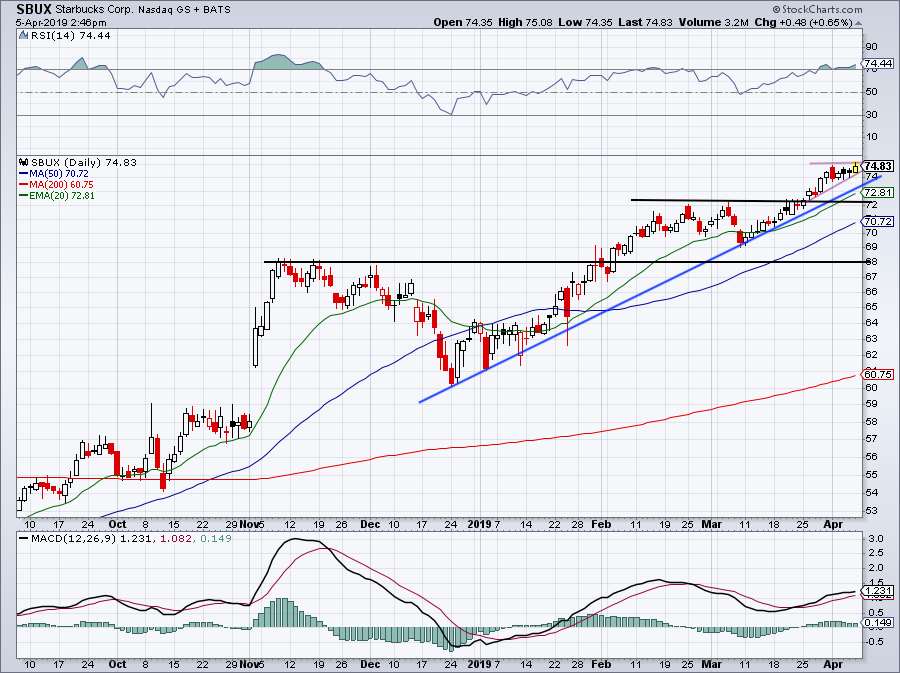Viewport: 900px width, 673px height.
Task: Click the EMA(20) 72.81 legend entry
Action: point(62,196)
